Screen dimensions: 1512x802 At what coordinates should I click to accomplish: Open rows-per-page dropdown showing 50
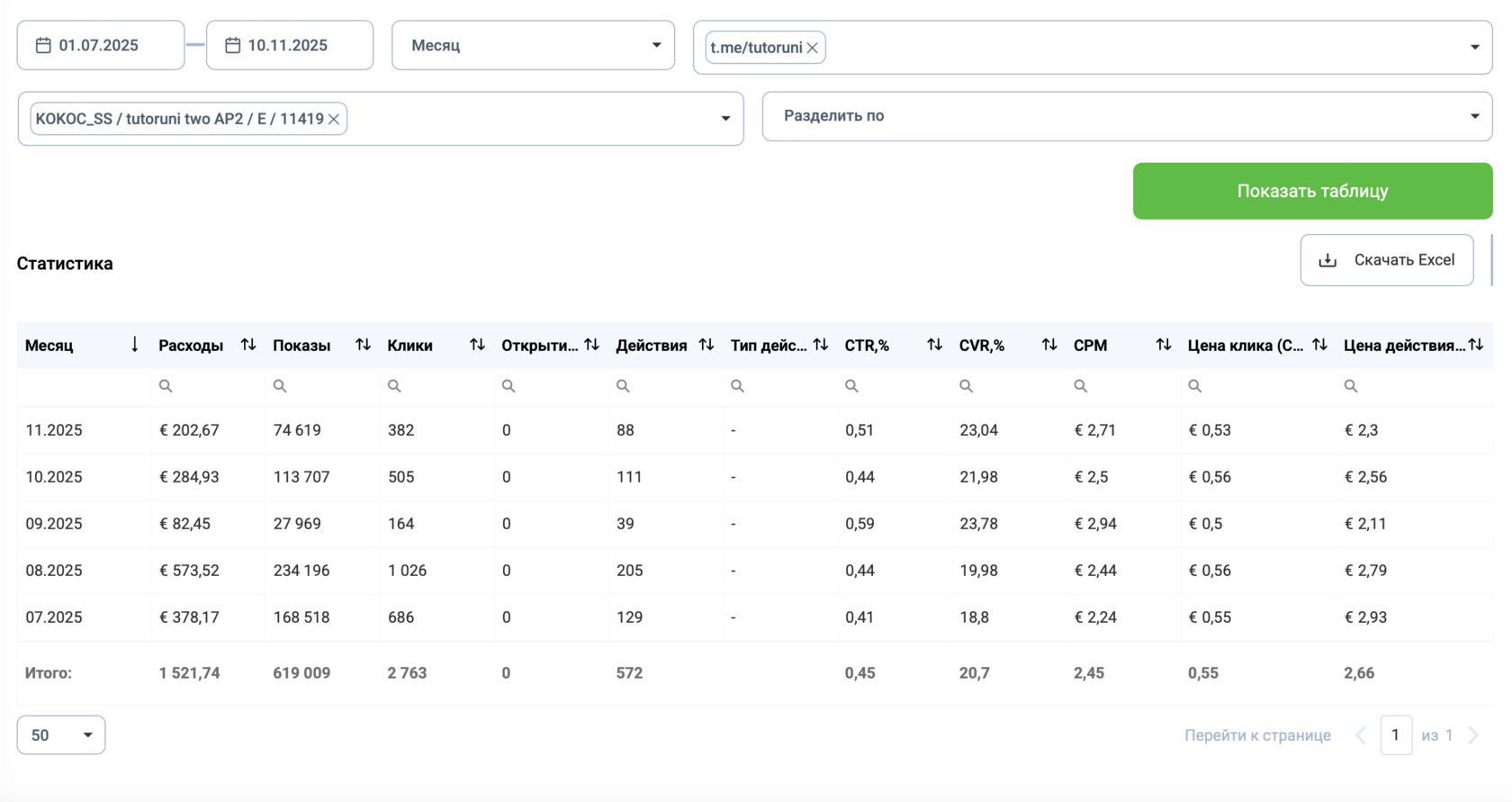61,735
